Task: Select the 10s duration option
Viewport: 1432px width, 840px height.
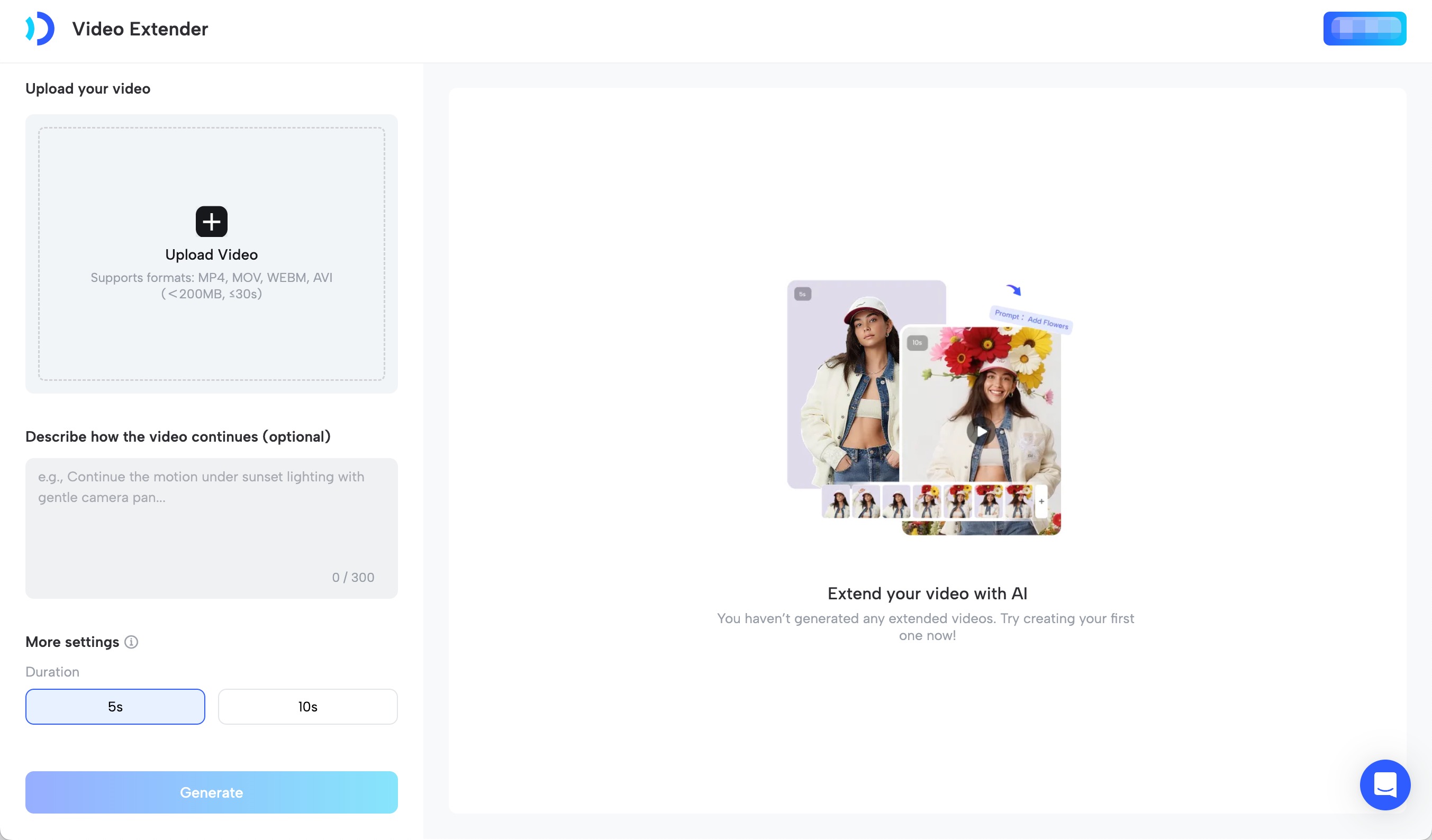Action: [x=307, y=707]
